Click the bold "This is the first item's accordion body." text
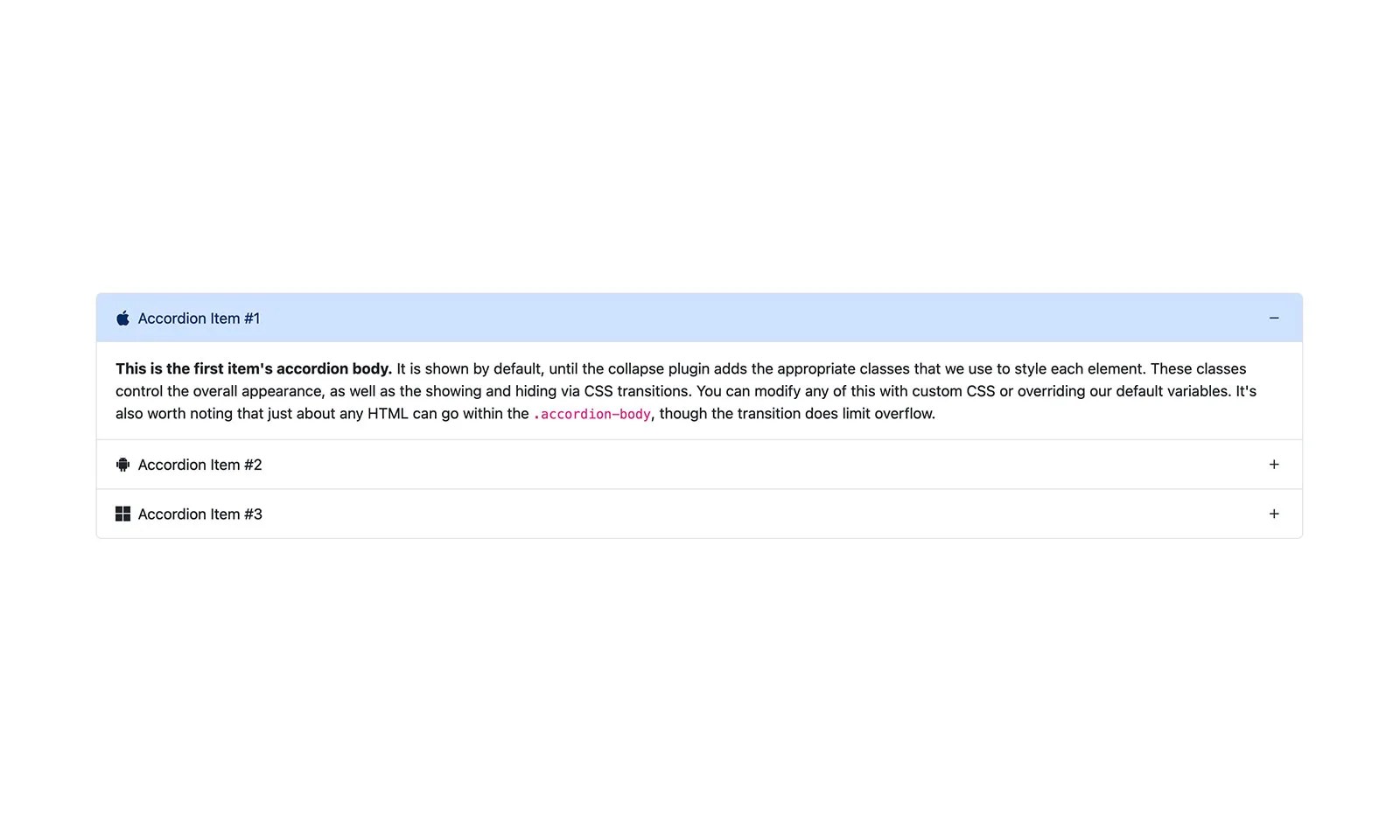 [x=254, y=368]
